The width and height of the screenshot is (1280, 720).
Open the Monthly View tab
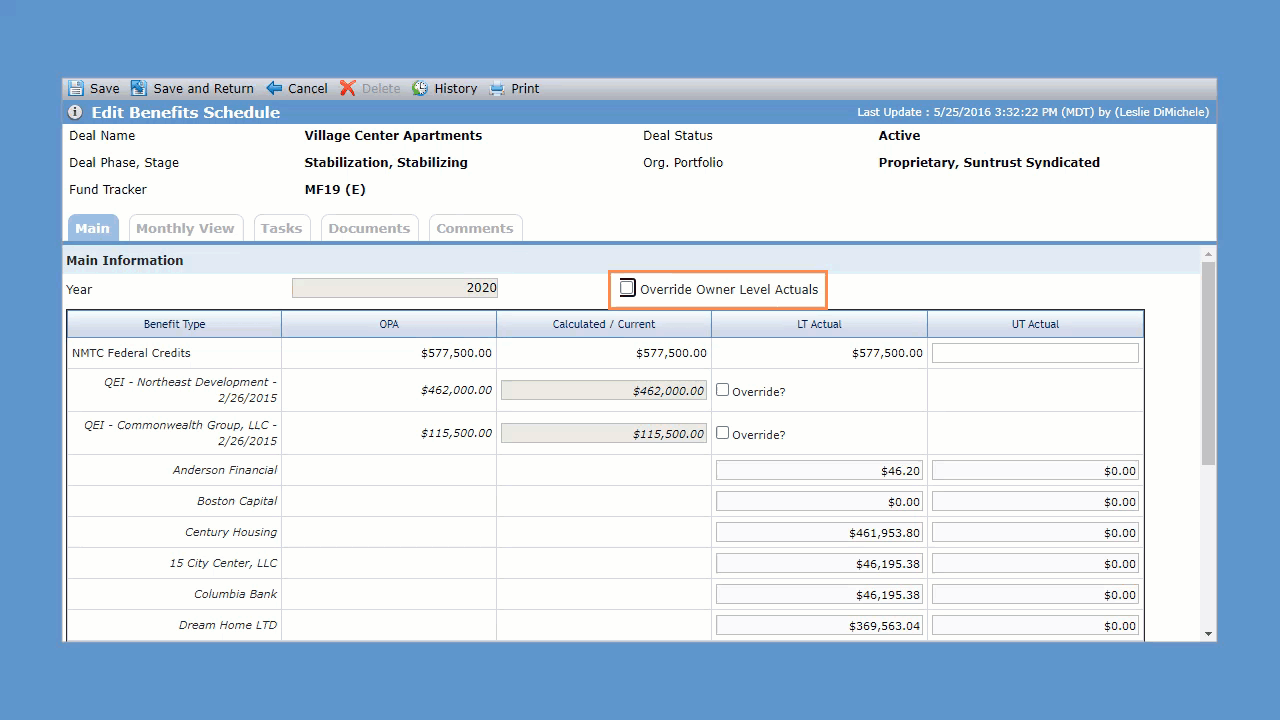tap(185, 228)
